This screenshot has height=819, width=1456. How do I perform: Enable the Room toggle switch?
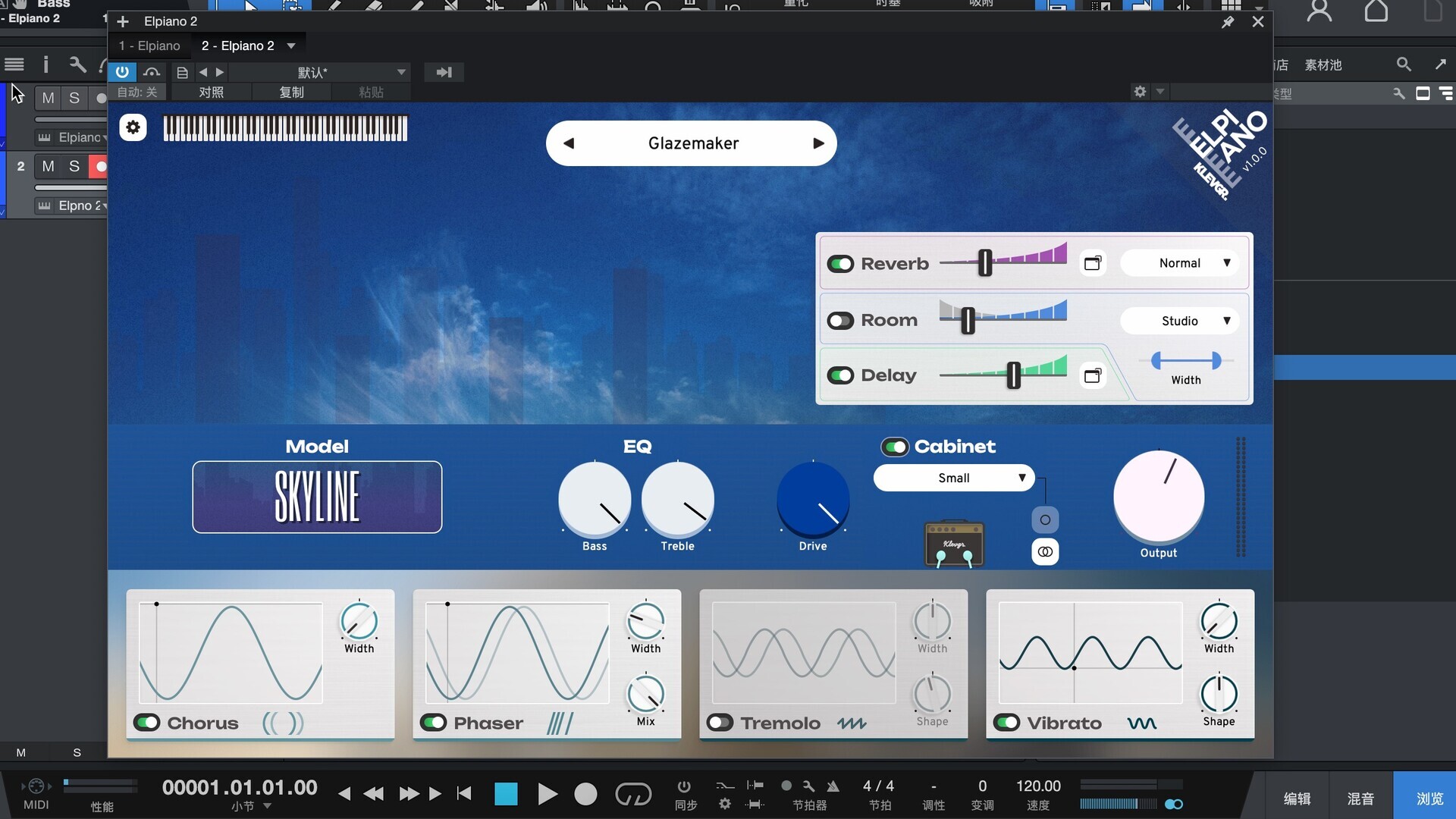coord(840,321)
